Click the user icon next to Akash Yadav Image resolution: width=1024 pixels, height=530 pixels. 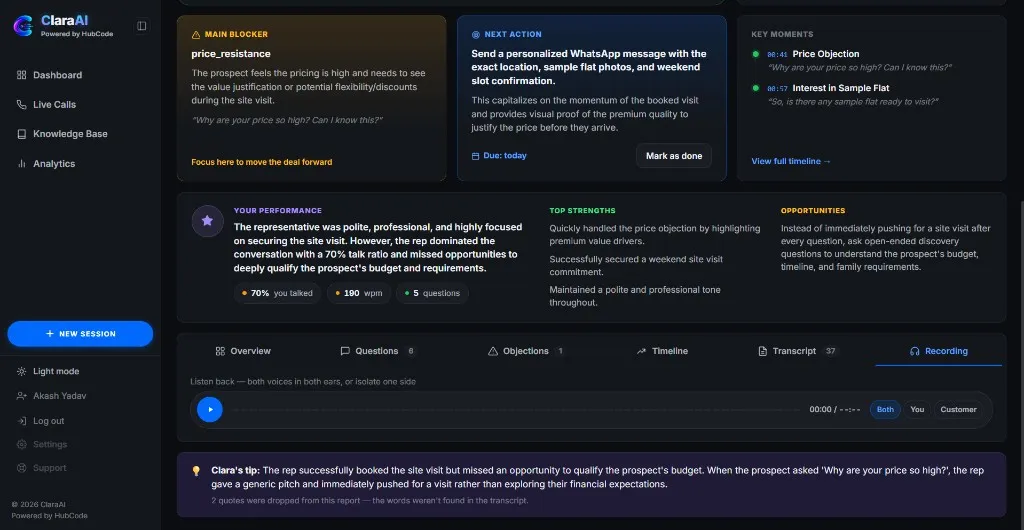22,396
